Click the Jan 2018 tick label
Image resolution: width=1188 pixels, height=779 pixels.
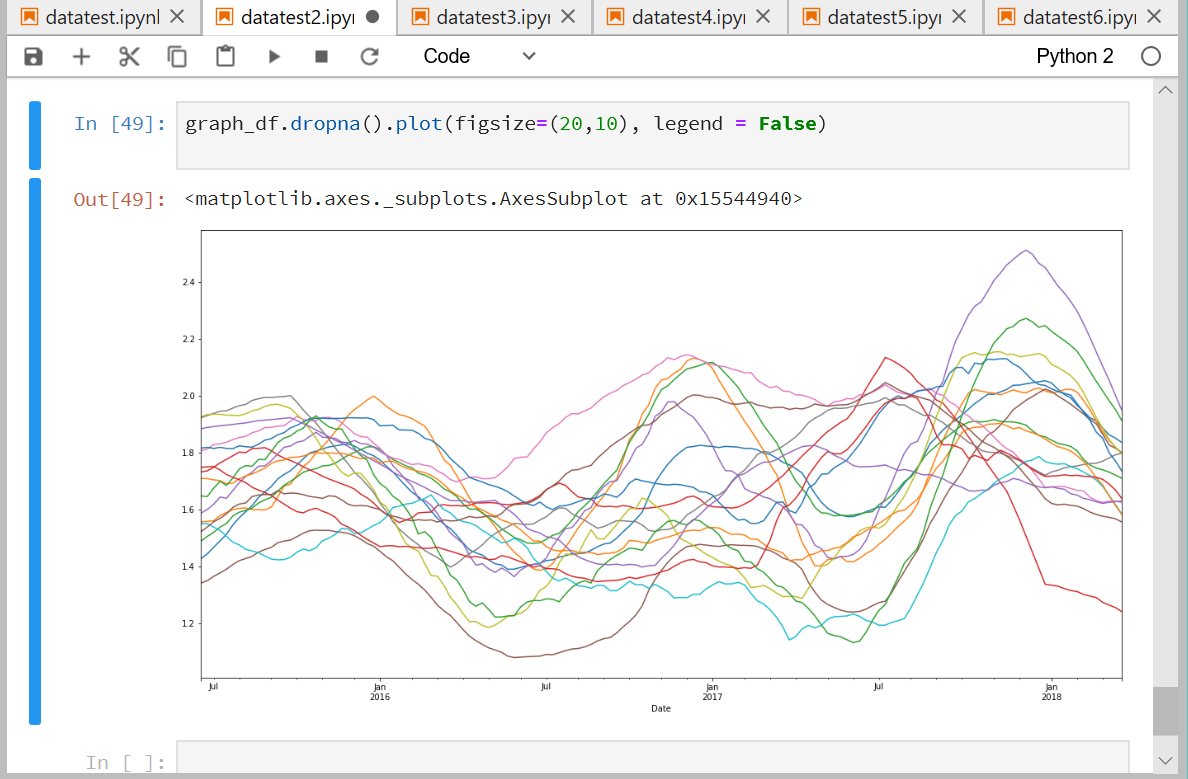coord(1051,692)
